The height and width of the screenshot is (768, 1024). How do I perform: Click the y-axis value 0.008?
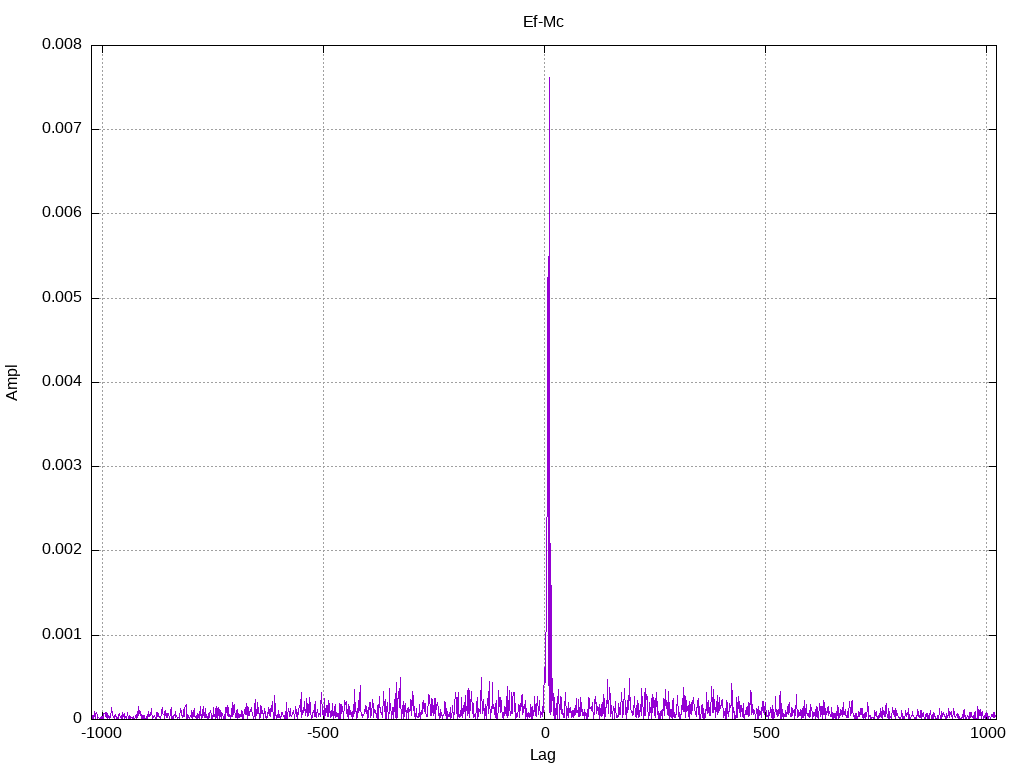point(62,44)
